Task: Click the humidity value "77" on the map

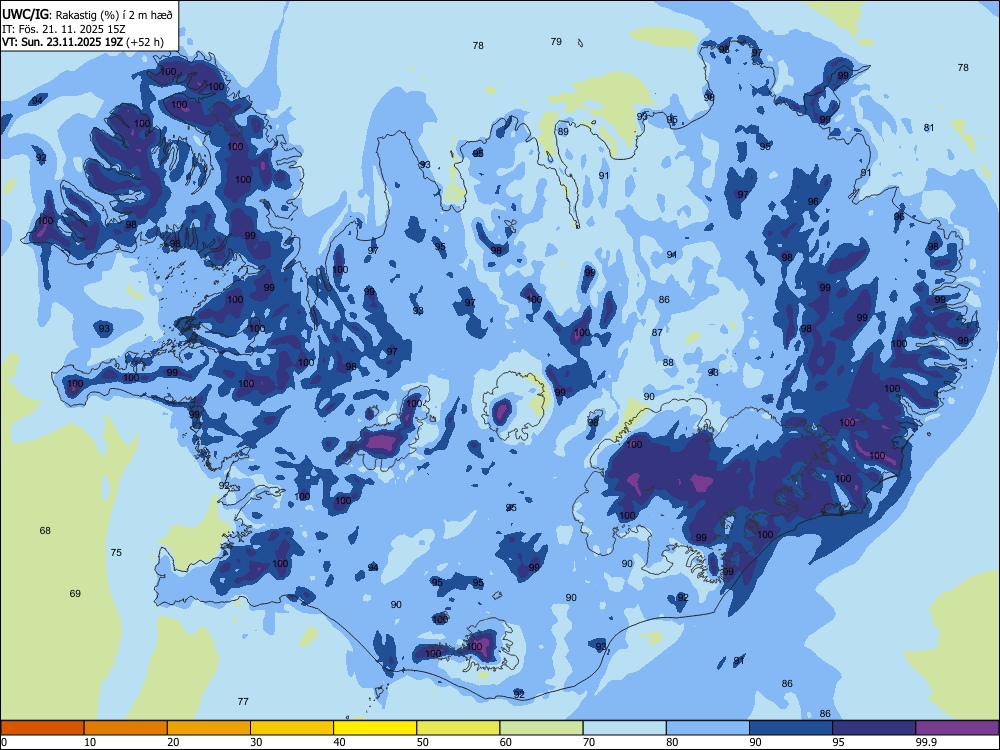Action: pyautogui.click(x=243, y=702)
